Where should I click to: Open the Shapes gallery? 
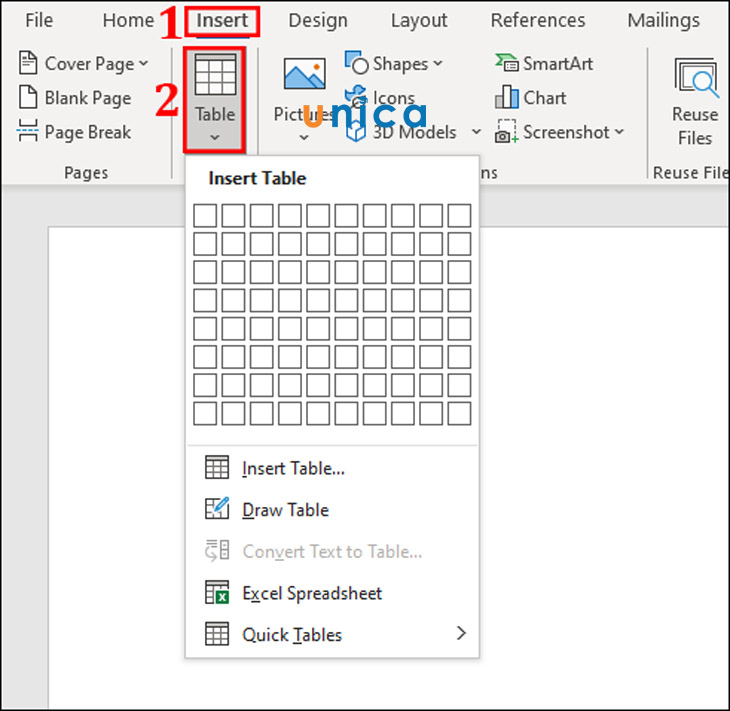(395, 64)
